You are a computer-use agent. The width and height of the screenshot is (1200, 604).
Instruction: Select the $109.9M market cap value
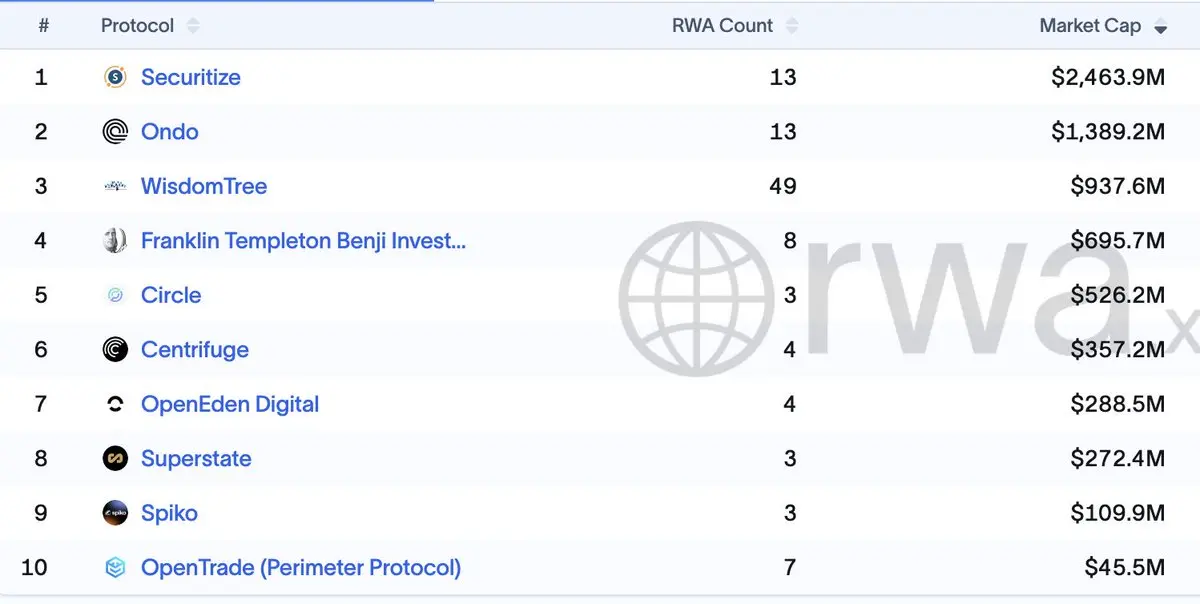click(1118, 513)
